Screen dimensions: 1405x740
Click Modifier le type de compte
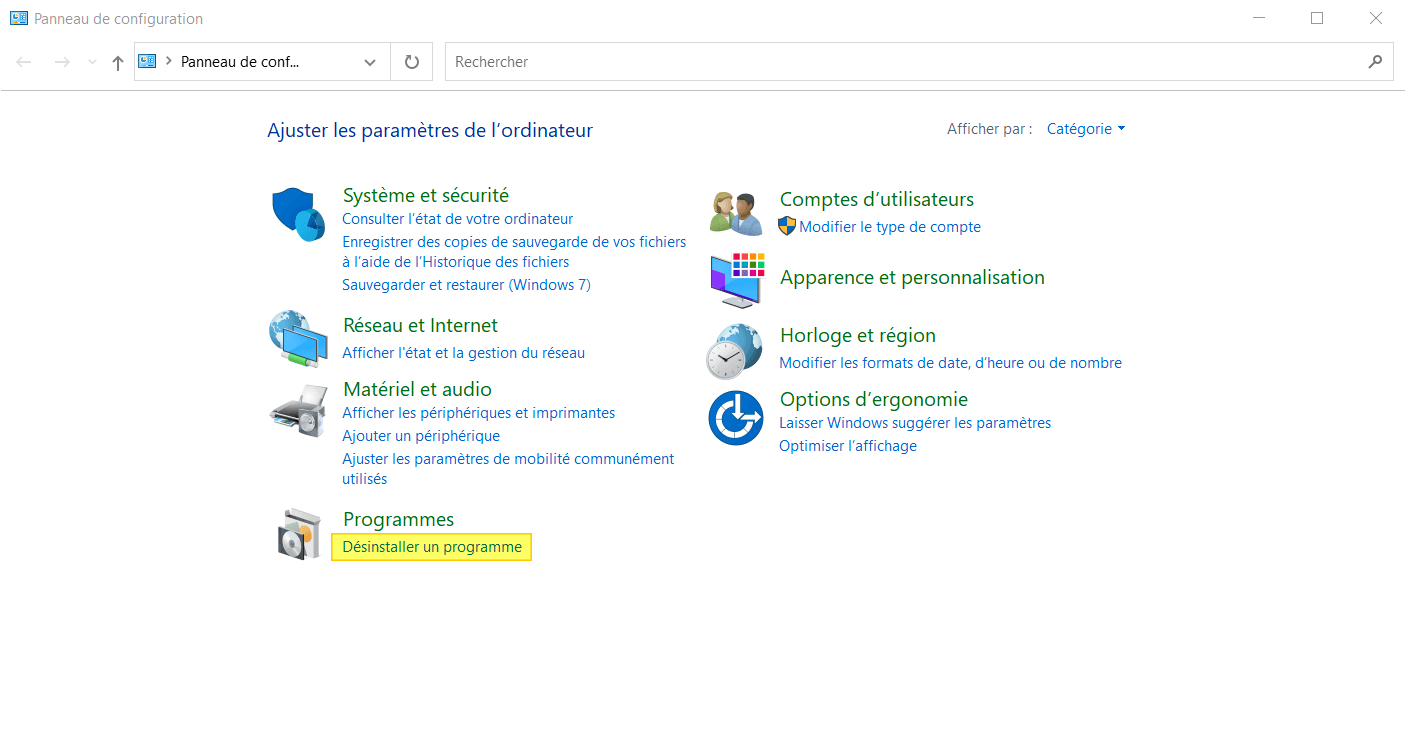(x=890, y=227)
